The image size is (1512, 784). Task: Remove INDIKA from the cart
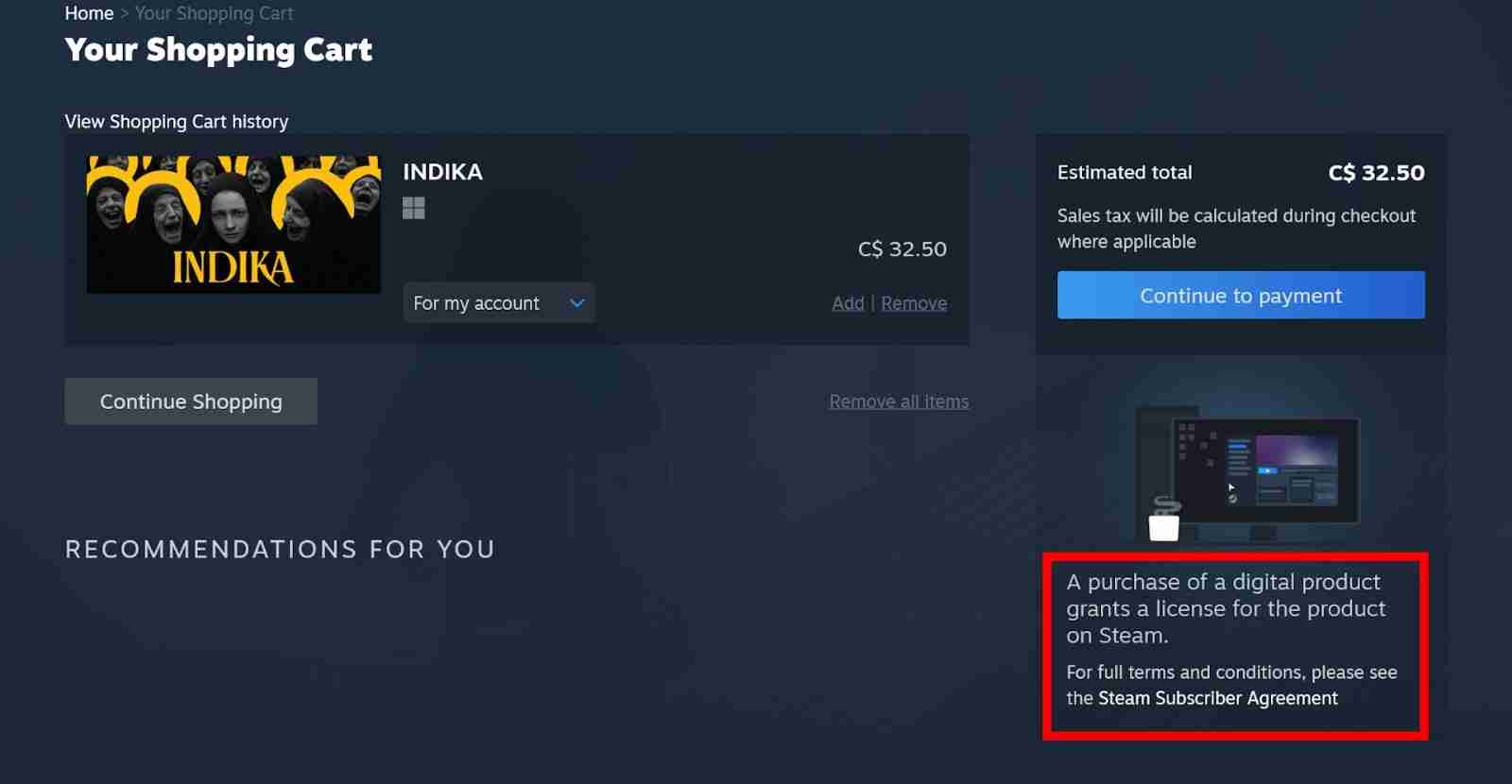(914, 303)
